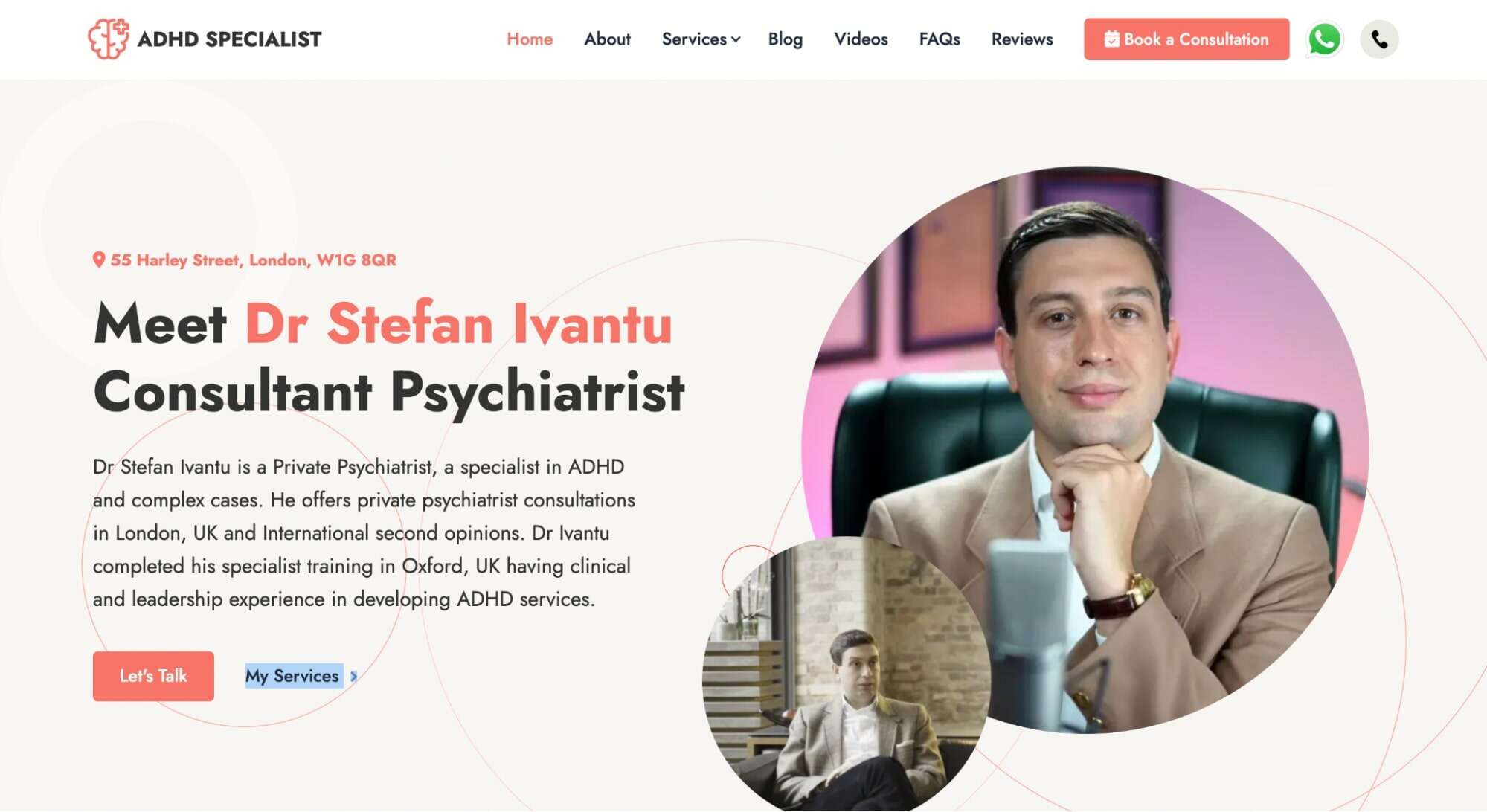This screenshot has height=812, width=1487.
Task: Click the 55 Harley Street address
Action: click(x=253, y=260)
